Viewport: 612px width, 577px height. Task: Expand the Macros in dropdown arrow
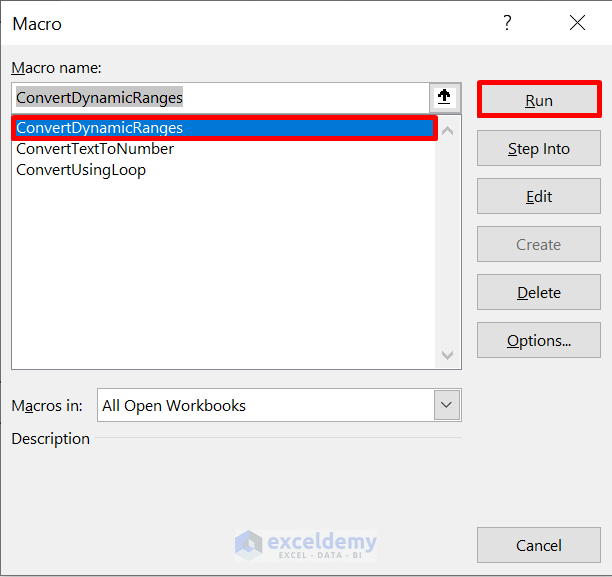[x=447, y=405]
